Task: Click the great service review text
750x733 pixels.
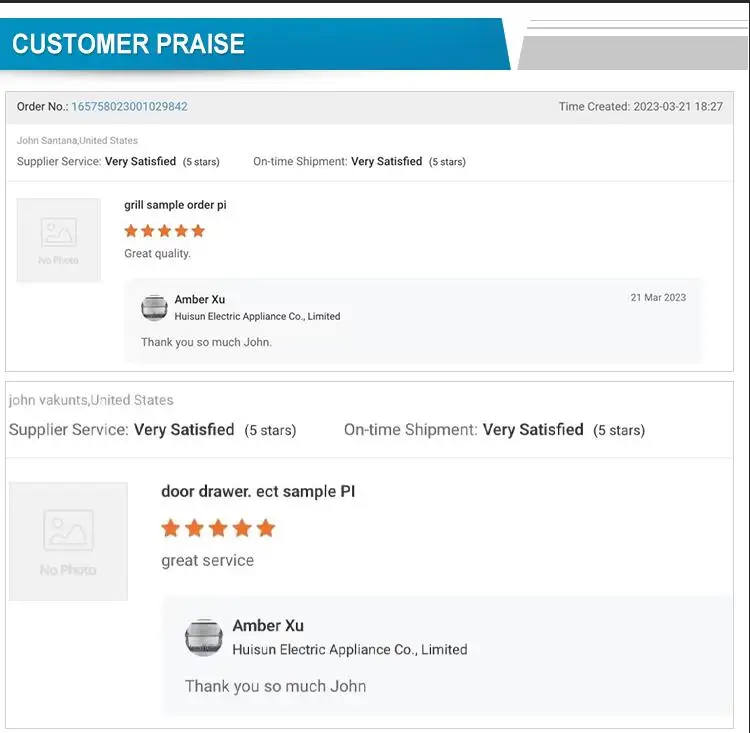Action: (207, 560)
